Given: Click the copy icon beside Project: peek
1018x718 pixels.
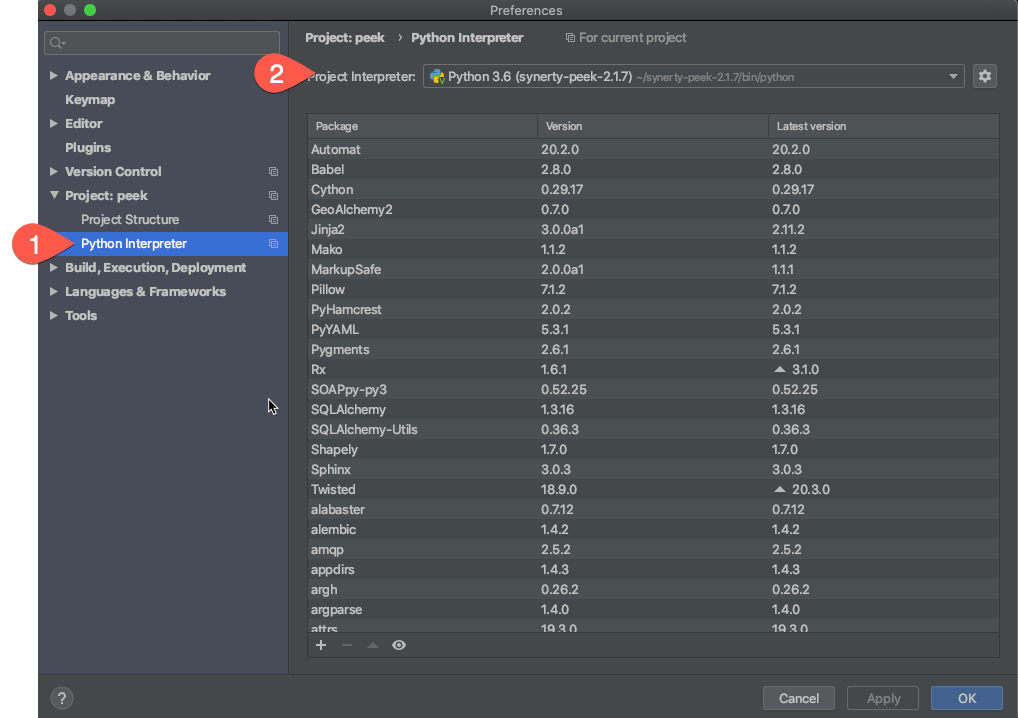Looking at the screenshot, I should point(273,195).
